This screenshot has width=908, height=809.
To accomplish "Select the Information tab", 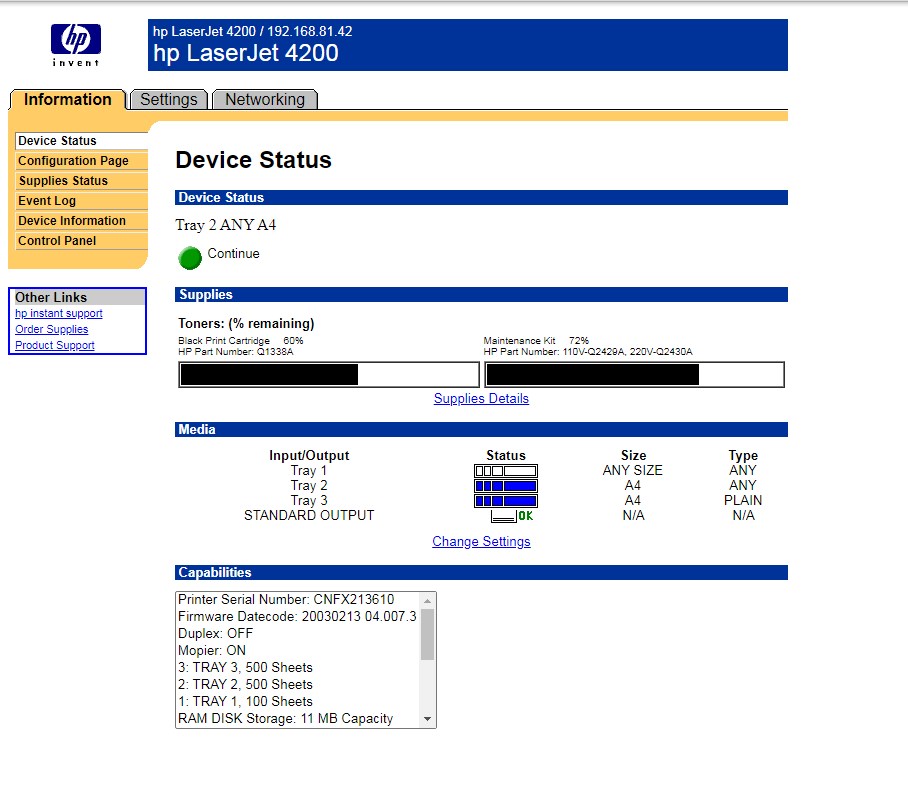I will pyautogui.click(x=68, y=100).
